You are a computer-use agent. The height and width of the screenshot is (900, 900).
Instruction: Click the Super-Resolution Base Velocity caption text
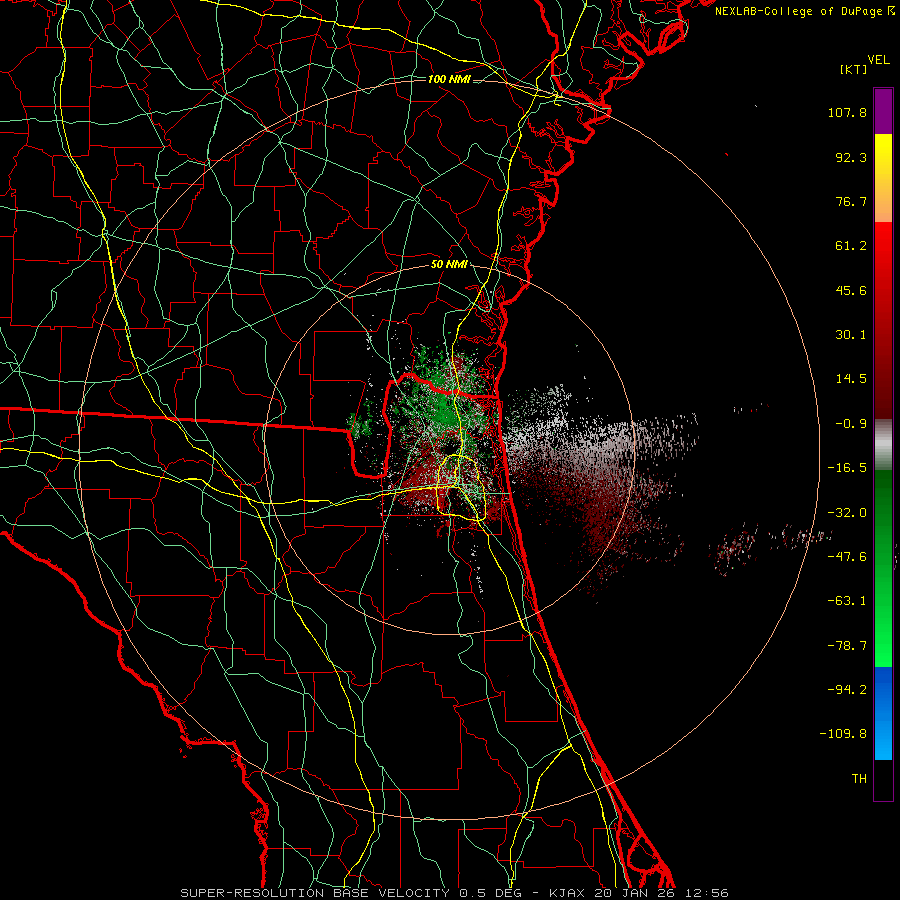(x=455, y=893)
